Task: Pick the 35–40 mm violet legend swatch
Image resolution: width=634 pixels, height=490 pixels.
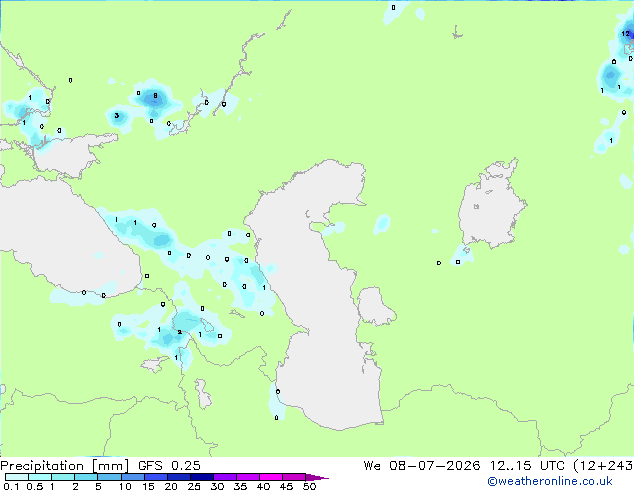Action: point(248,477)
